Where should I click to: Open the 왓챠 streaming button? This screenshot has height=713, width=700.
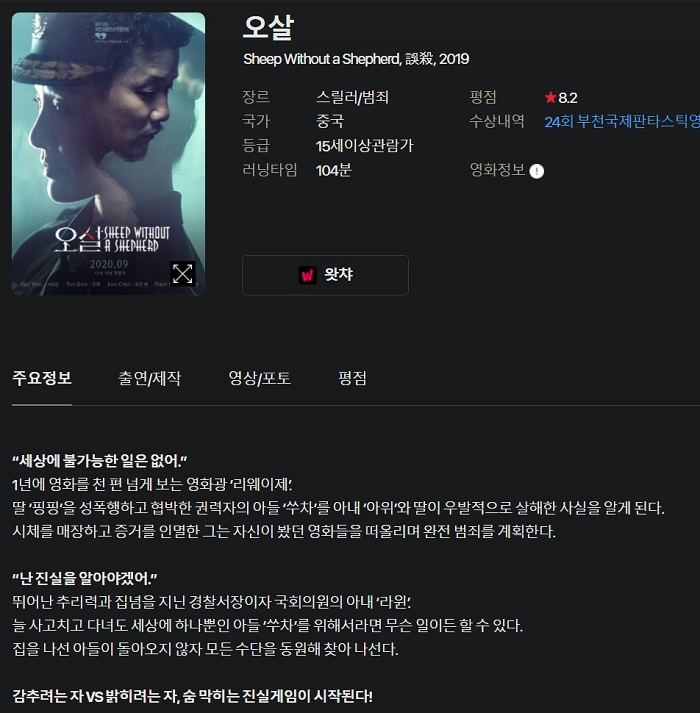325,275
